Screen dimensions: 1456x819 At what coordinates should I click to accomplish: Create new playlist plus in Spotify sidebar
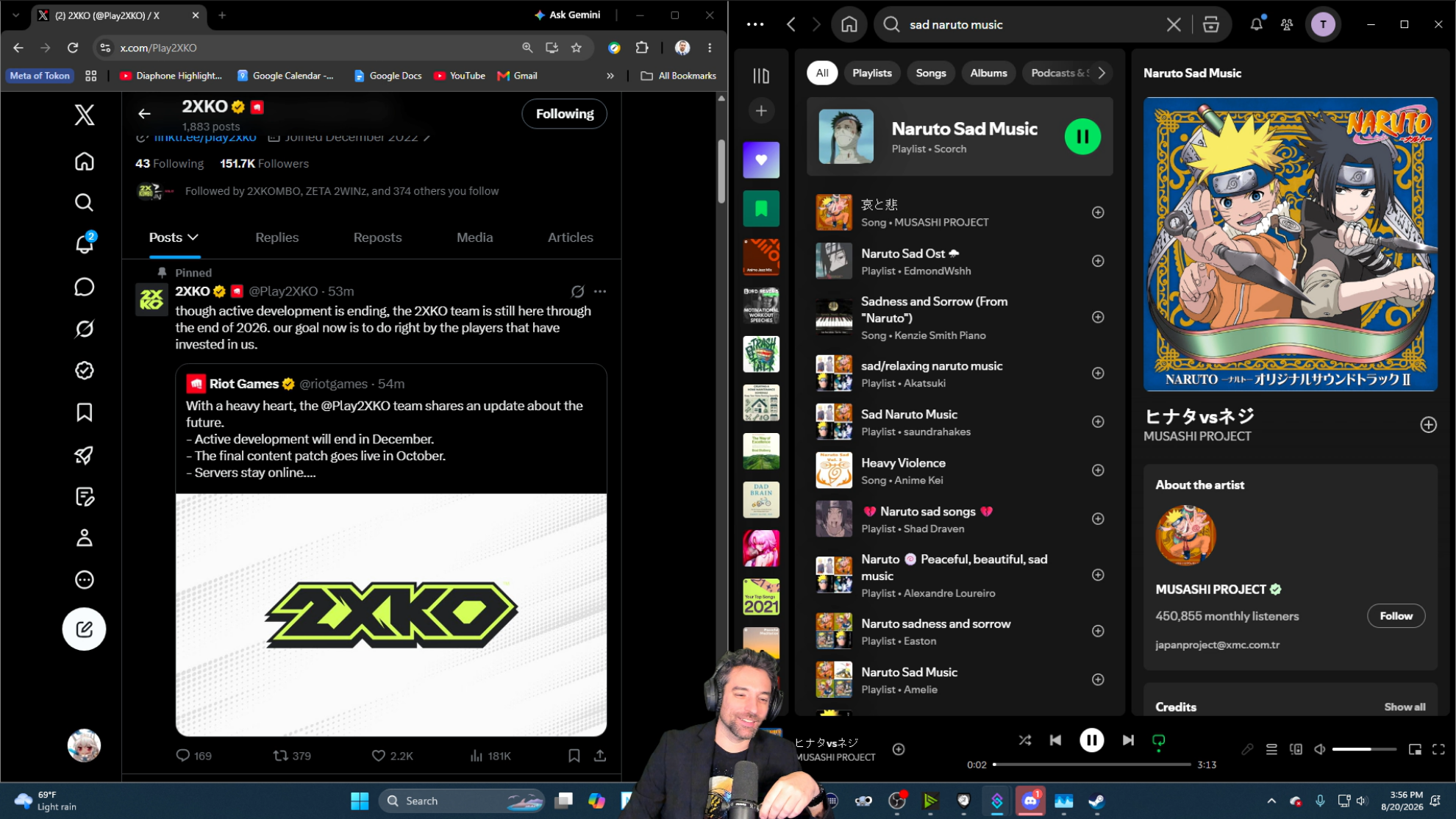click(761, 111)
